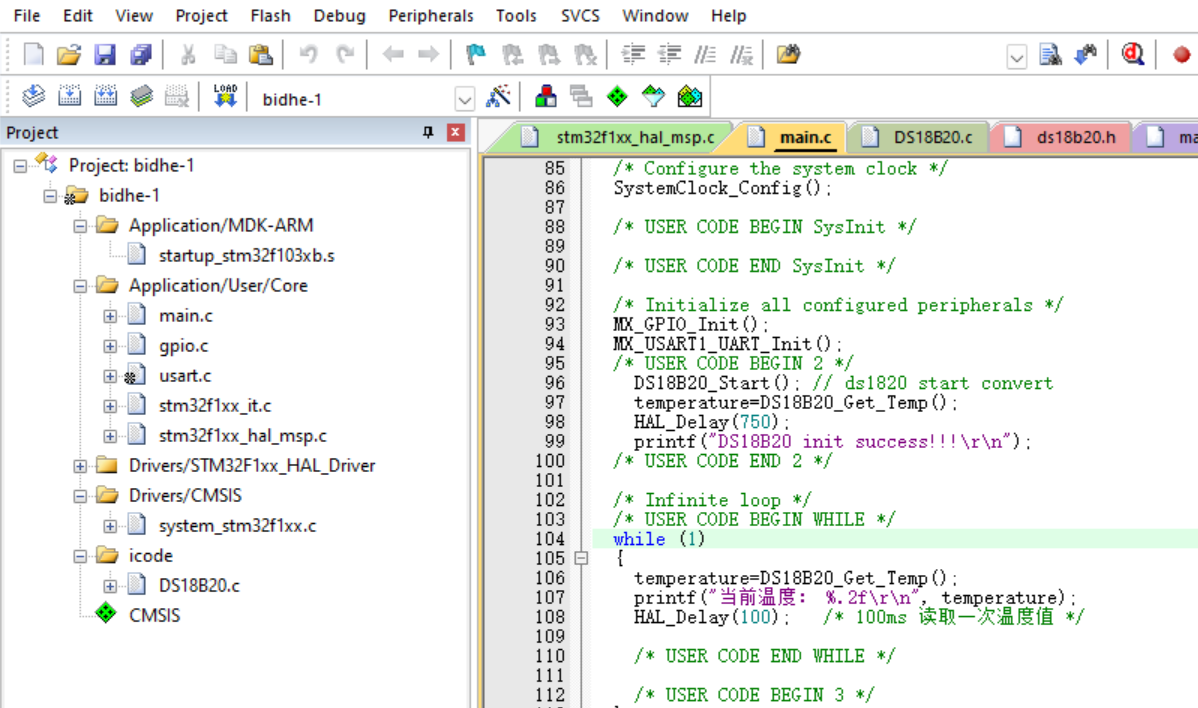Click the Manage Project Items icon

(546, 97)
